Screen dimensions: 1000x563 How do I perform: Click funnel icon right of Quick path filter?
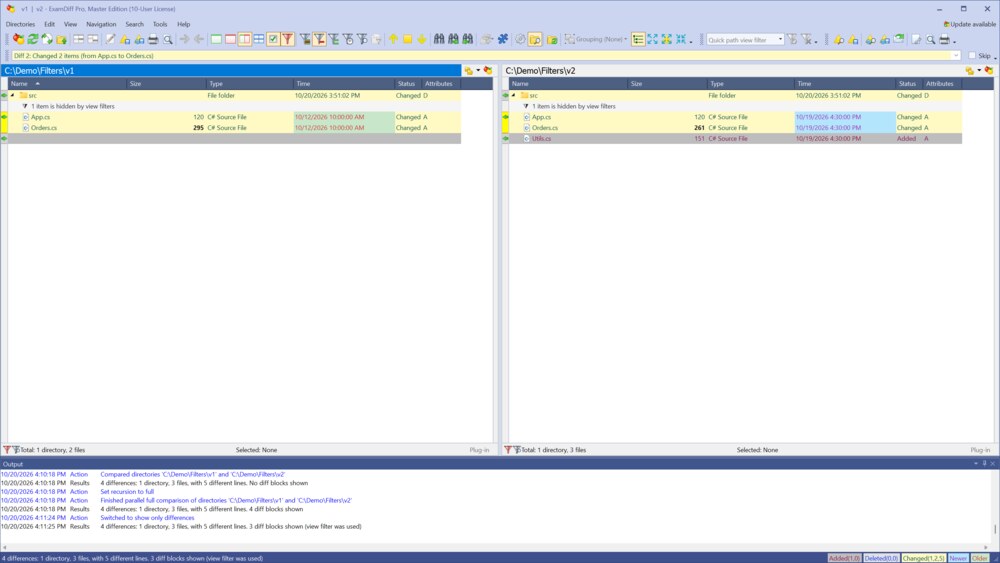tap(792, 40)
